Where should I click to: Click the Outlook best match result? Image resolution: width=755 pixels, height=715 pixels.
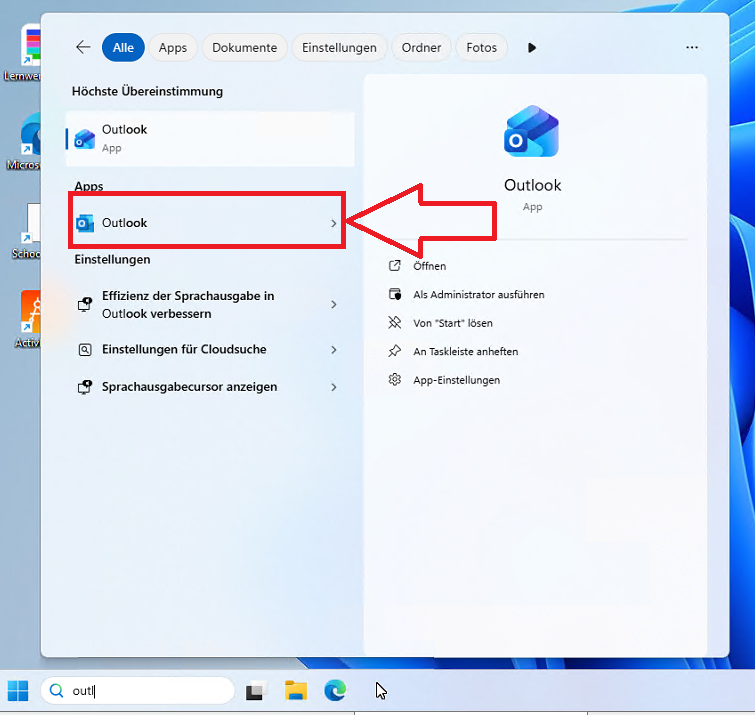210,138
